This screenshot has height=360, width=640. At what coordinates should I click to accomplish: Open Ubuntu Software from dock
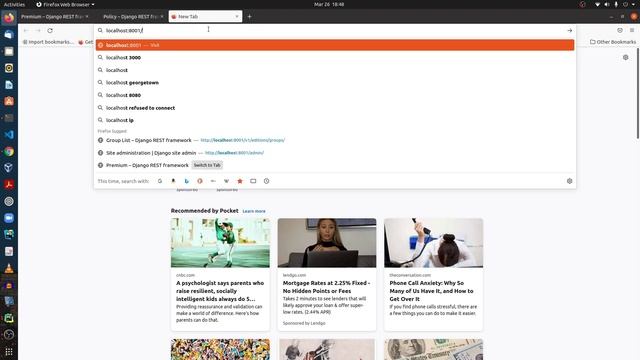click(x=9, y=101)
